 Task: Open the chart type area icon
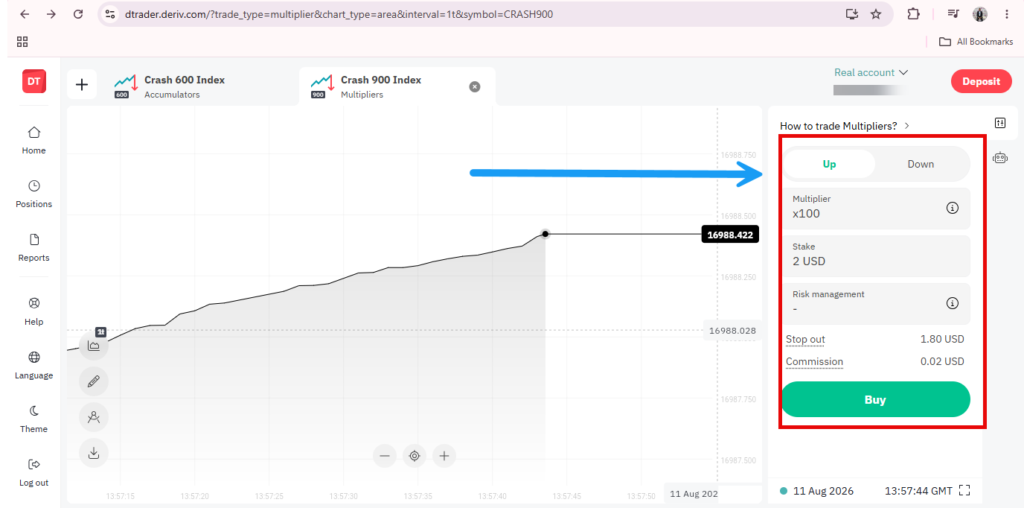pyautogui.click(x=93, y=345)
